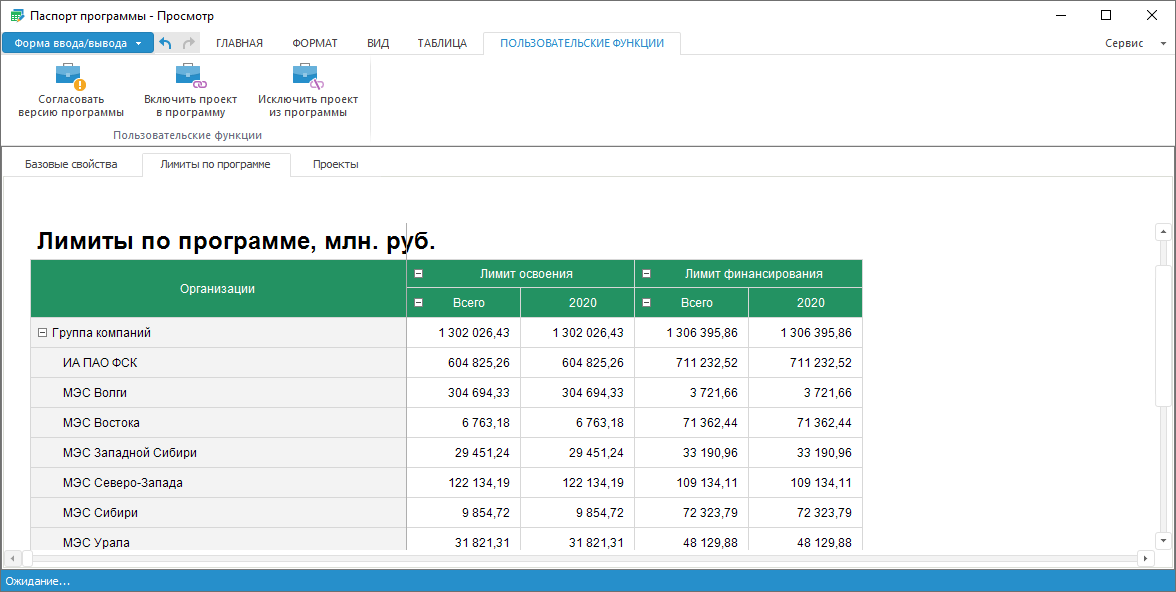Screen dimensions: 1176x592
Task: Switch to the Проекты tab
Action: [335, 164]
